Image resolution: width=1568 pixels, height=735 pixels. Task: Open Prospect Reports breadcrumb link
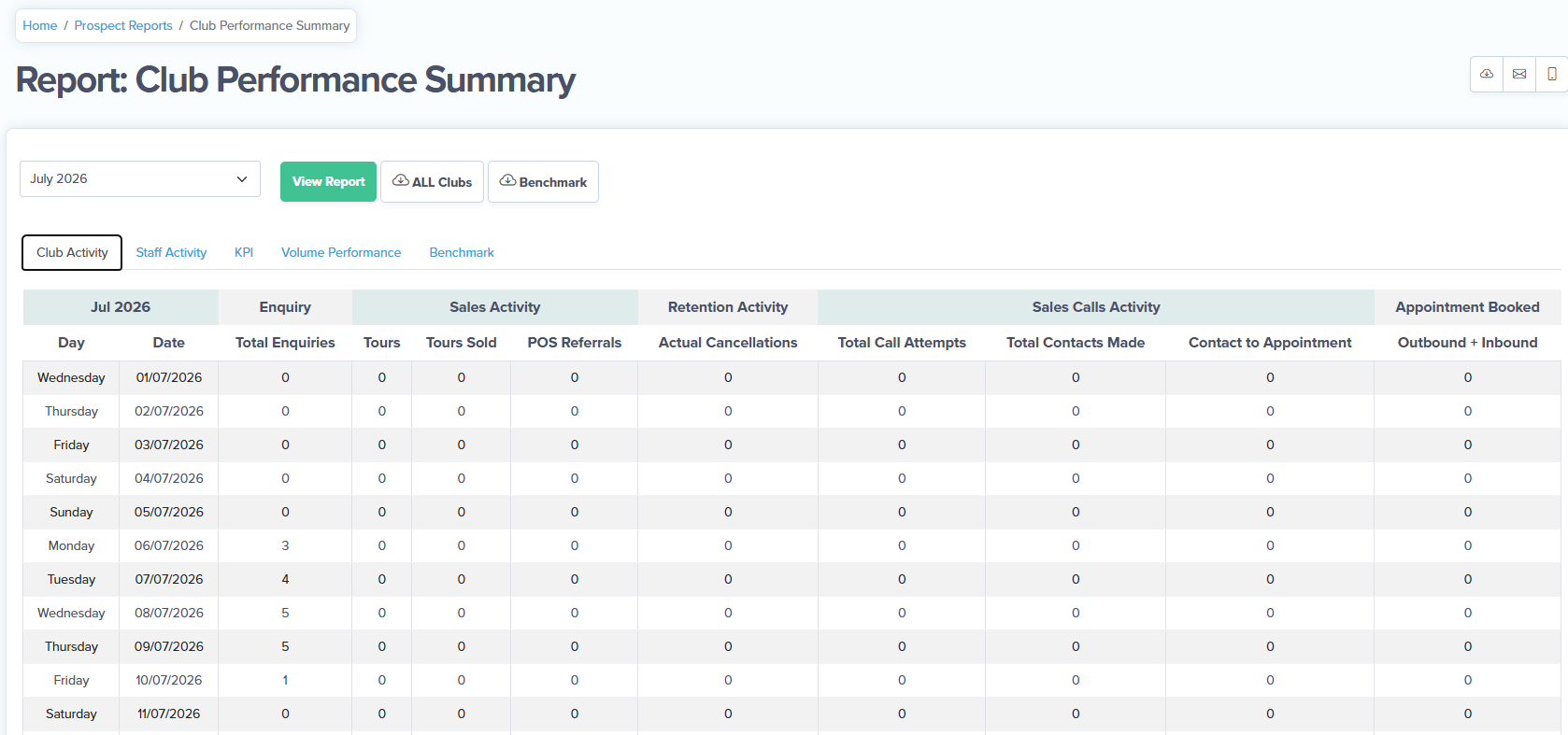(123, 25)
